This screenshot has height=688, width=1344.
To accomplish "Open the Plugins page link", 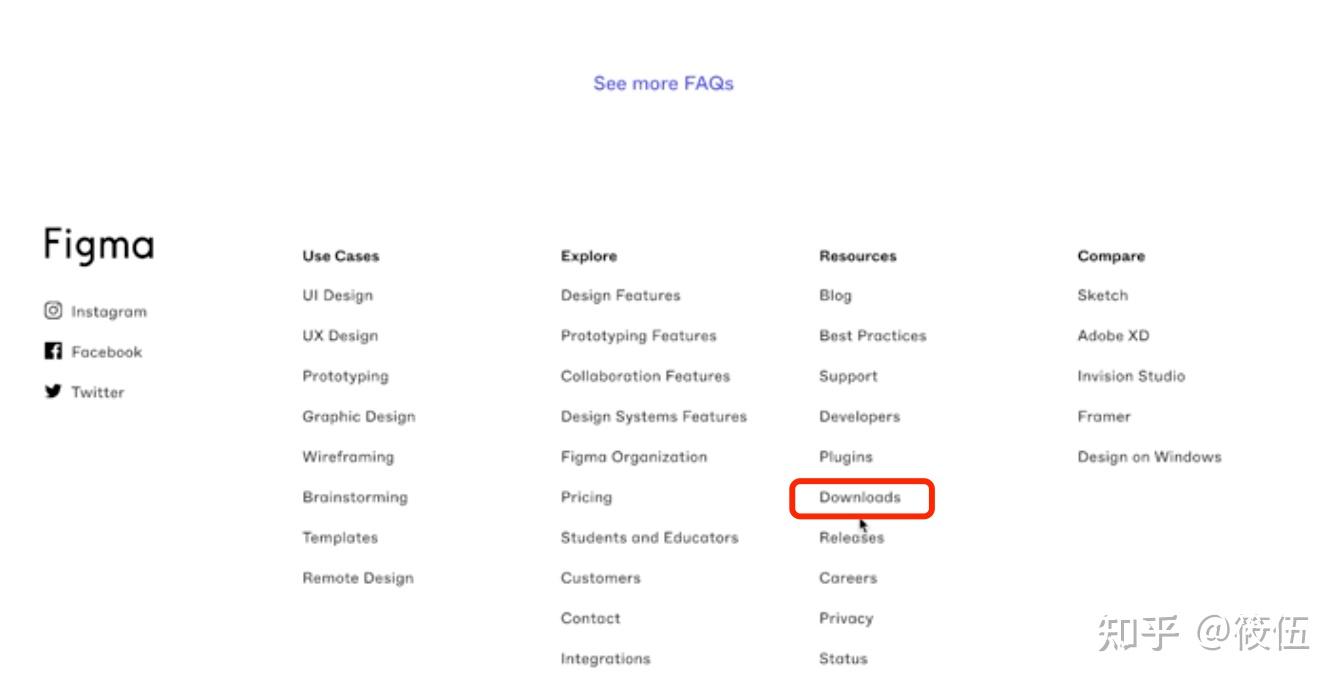I will [845, 457].
